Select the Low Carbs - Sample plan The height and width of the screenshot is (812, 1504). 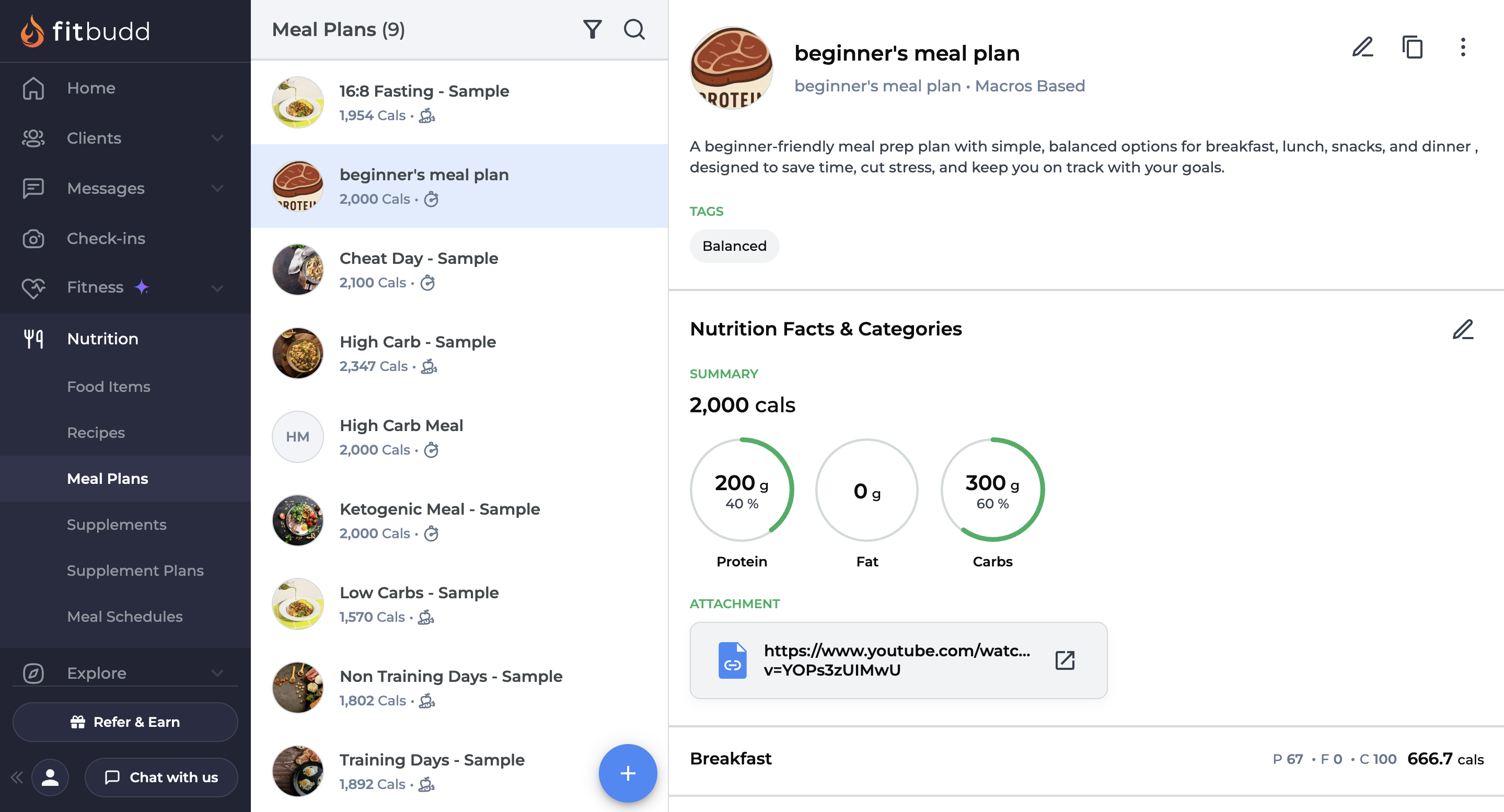click(459, 604)
